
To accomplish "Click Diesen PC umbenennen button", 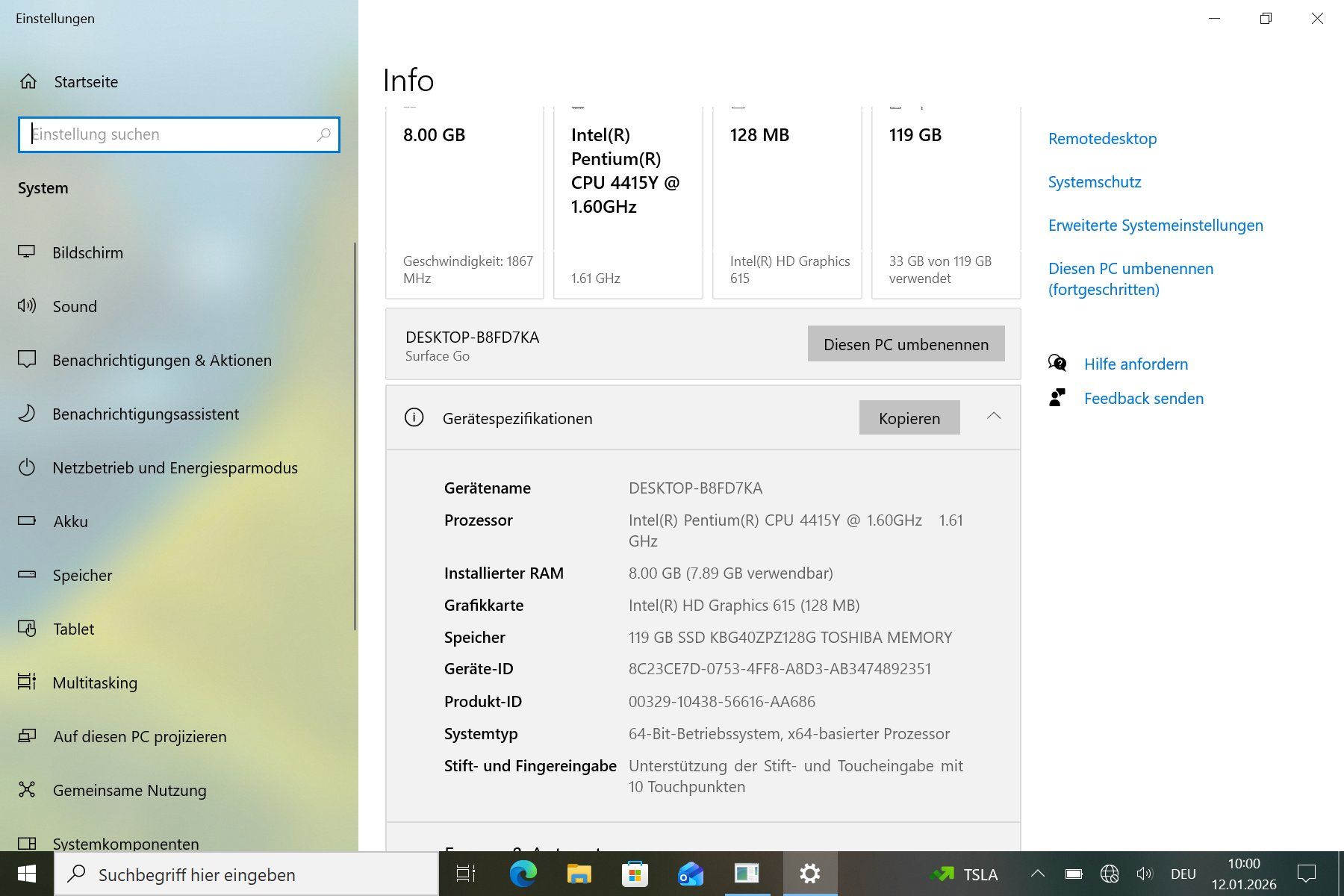I will [x=906, y=344].
